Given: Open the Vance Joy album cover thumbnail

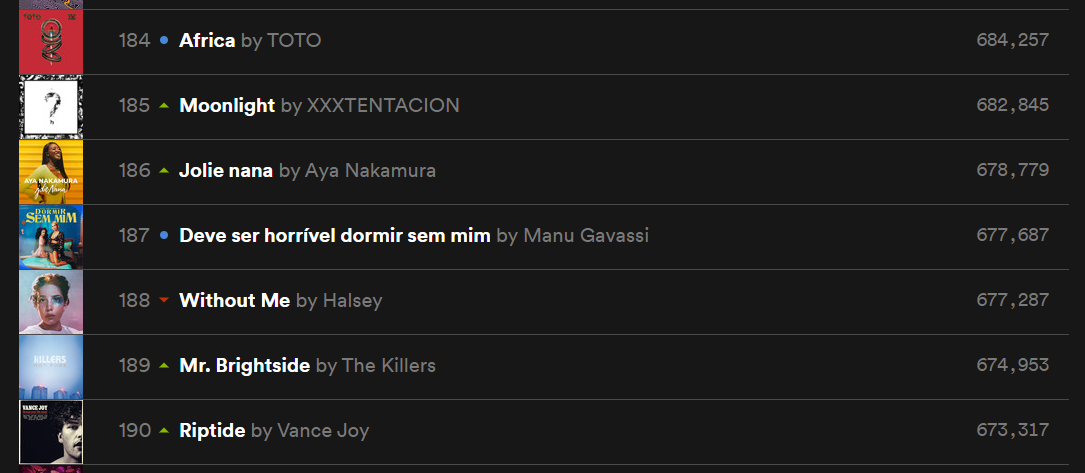Looking at the screenshot, I should (51, 432).
